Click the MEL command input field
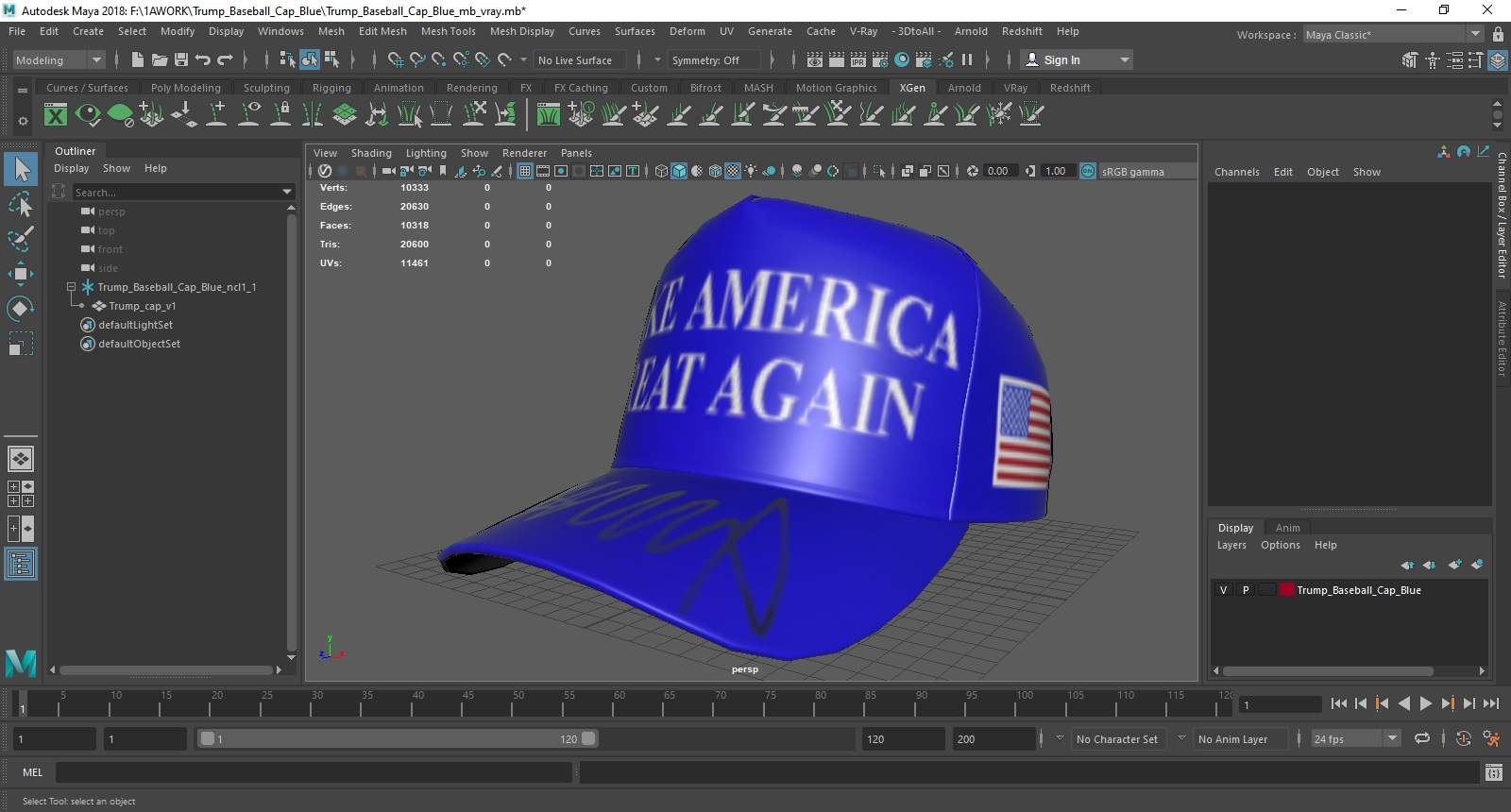The height and width of the screenshot is (812, 1511). (x=314, y=772)
